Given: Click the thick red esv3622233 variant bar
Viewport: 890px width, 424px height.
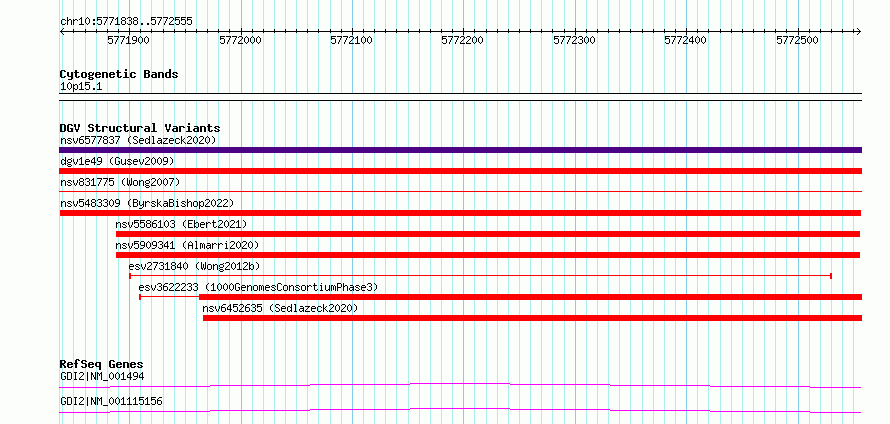Looking at the screenshot, I should pyautogui.click(x=530, y=297).
